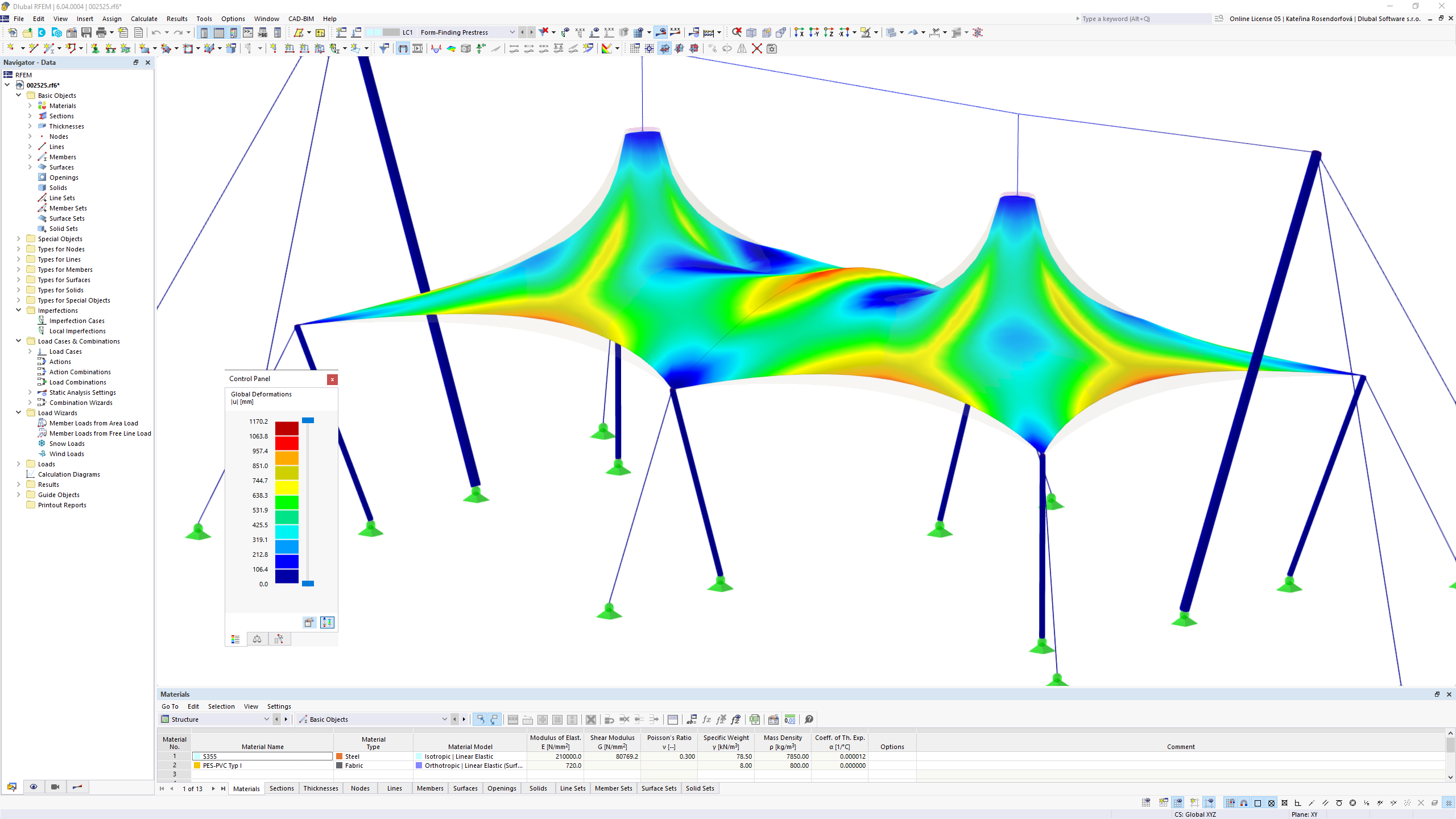Expand the Load Cases & Combinations tree
Screen dimensions: 1456x819
[x=19, y=341]
